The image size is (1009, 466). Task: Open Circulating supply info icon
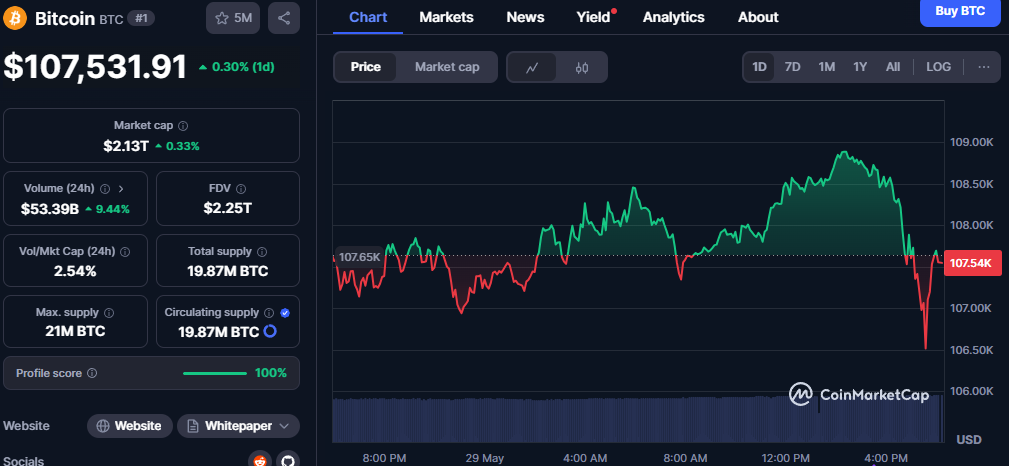click(269, 313)
